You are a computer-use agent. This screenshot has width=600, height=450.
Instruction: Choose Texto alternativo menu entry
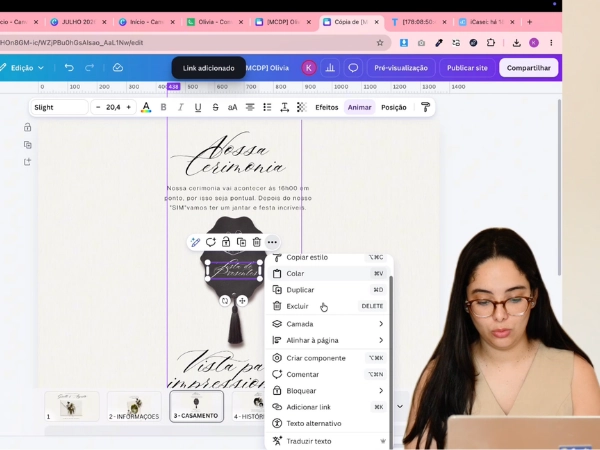[328, 424]
